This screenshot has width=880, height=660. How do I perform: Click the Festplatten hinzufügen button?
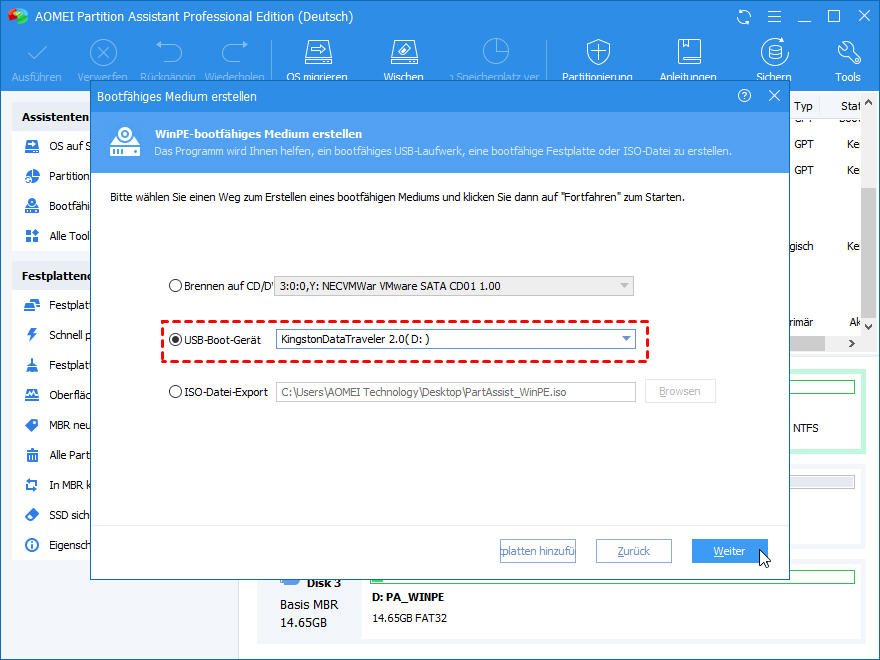pos(538,551)
